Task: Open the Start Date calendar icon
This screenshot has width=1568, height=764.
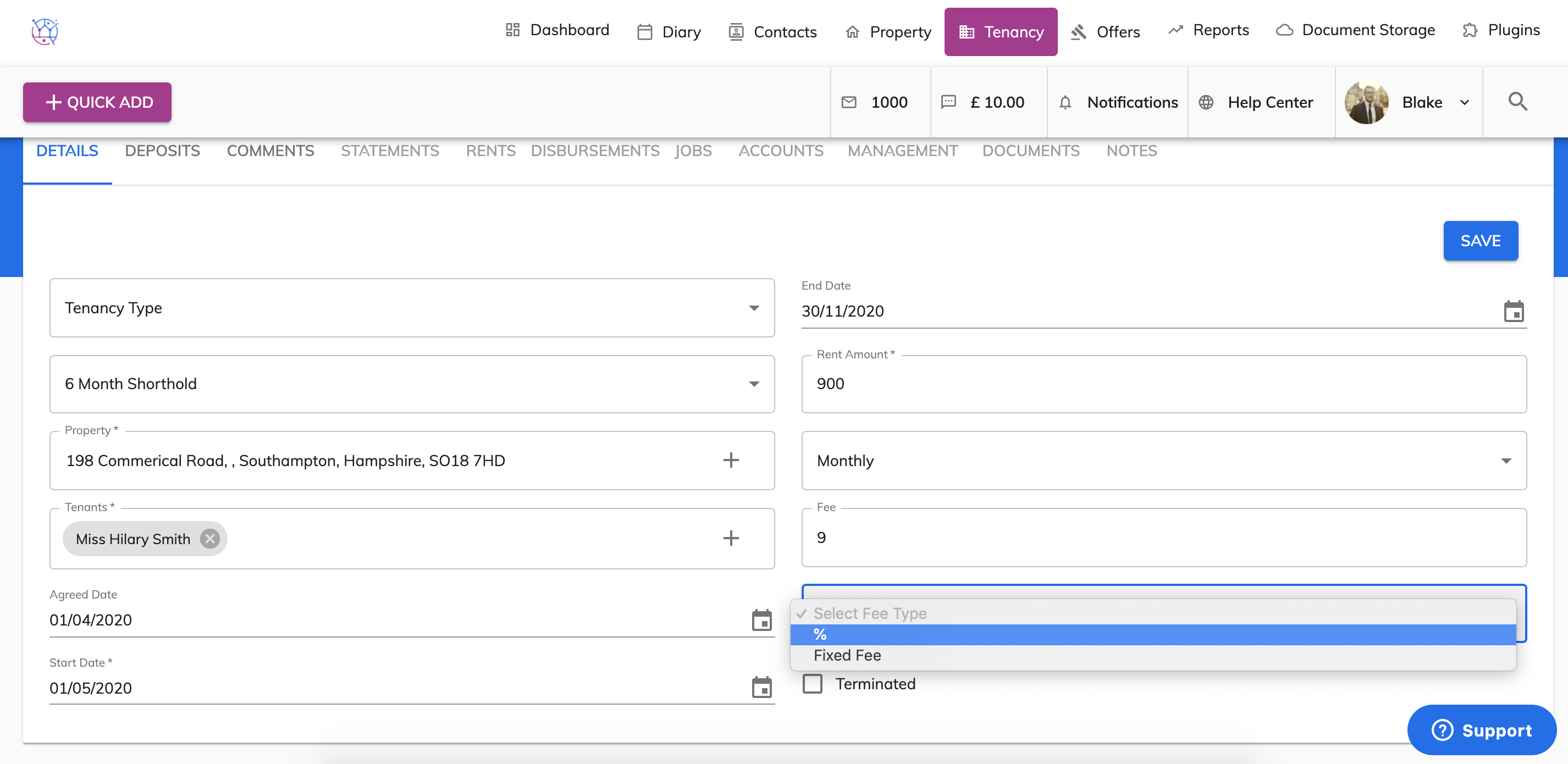Action: coord(761,687)
